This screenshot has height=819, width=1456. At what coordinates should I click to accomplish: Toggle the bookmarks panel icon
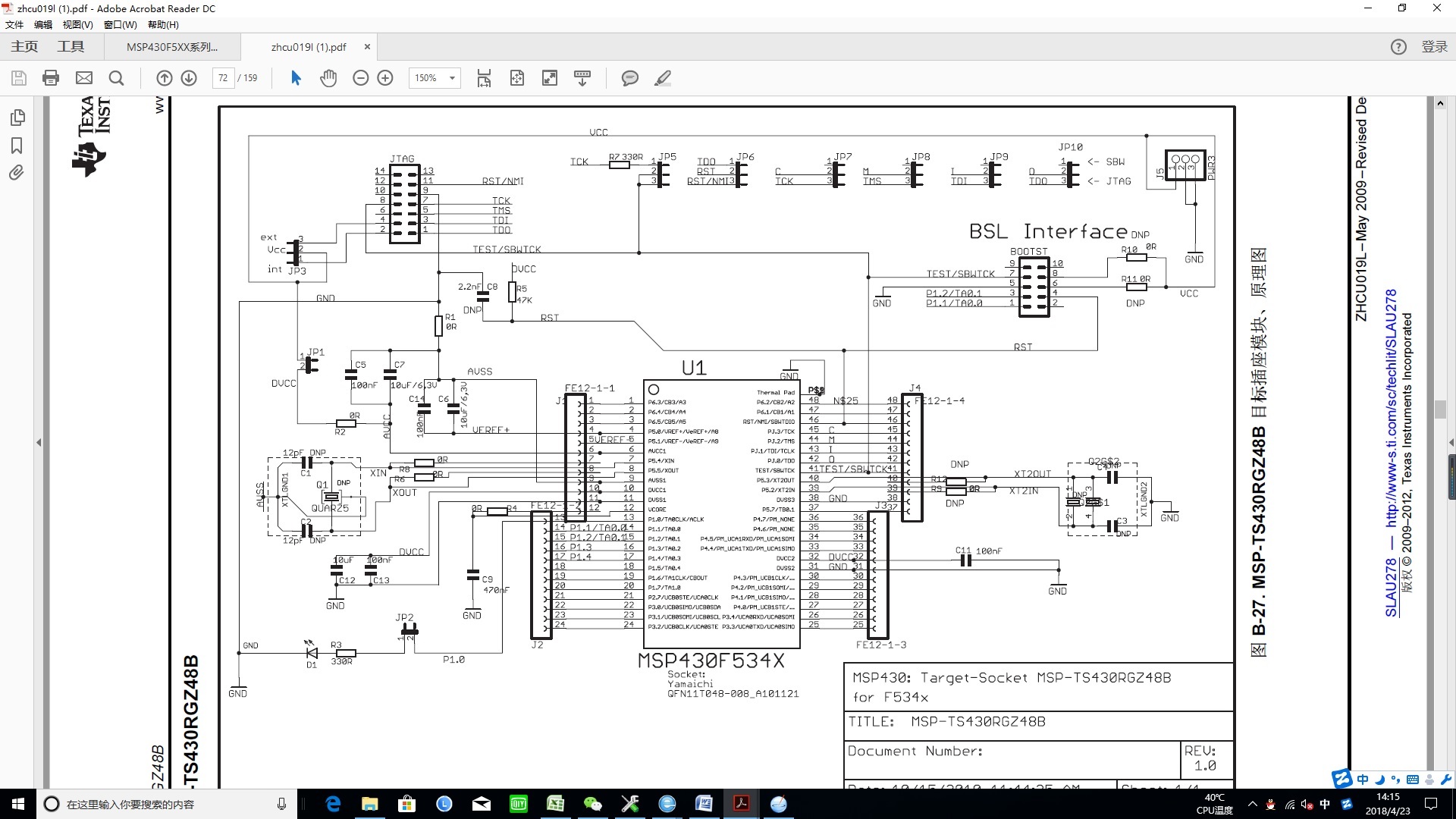[x=17, y=146]
